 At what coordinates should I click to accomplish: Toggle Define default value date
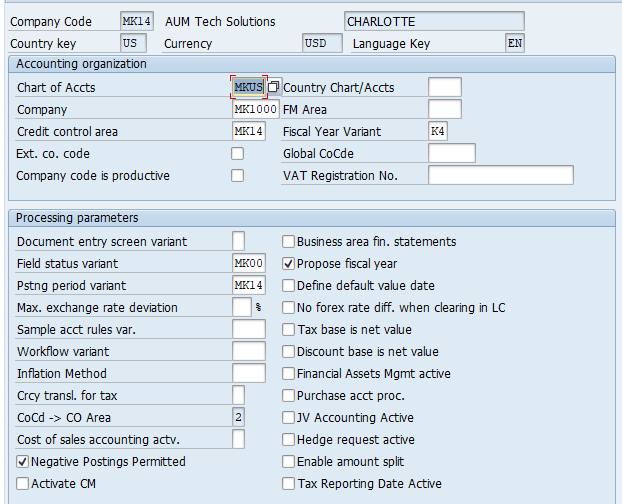point(289,286)
